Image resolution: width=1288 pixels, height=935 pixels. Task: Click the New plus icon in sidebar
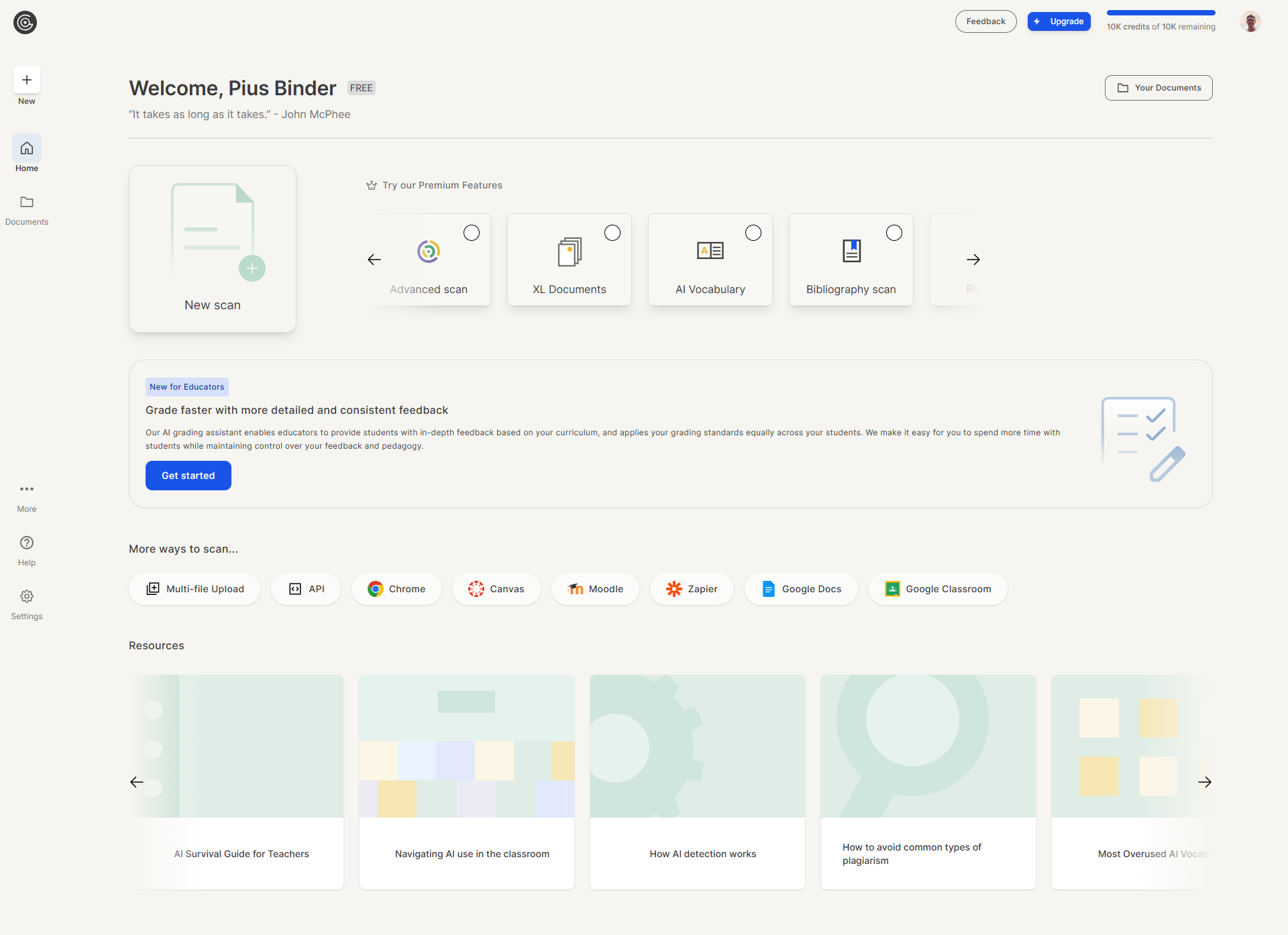pyautogui.click(x=27, y=80)
